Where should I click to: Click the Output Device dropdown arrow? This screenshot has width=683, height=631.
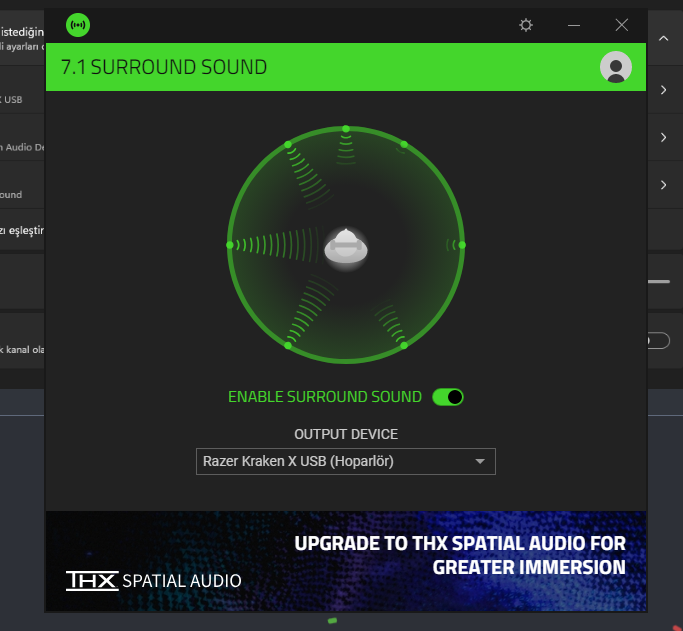480,462
